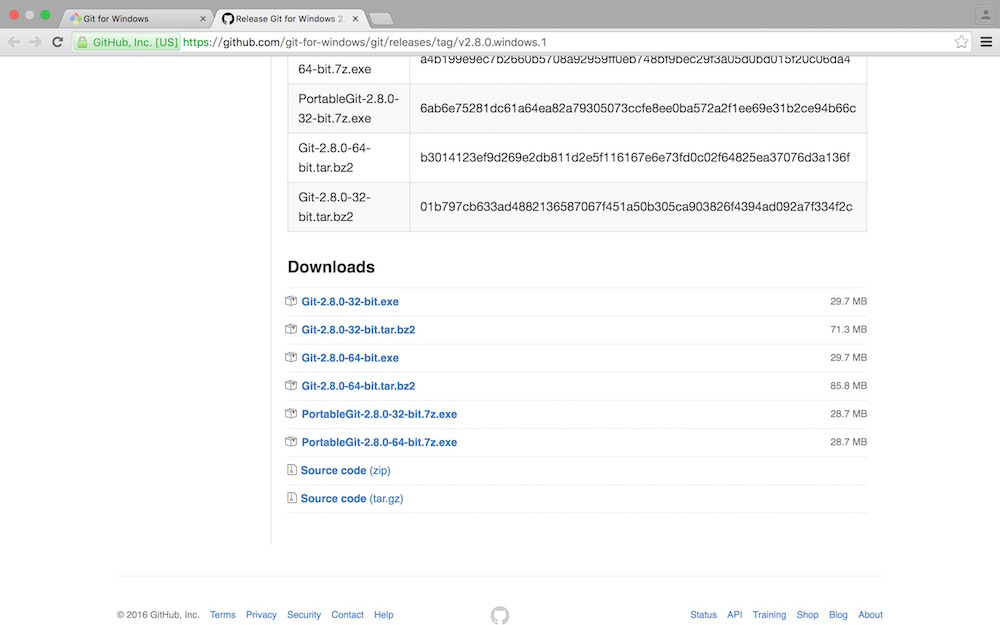Image resolution: width=1000 pixels, height=625 pixels.
Task: Download Git-2.8.0-64-bit.exe
Action: point(350,358)
